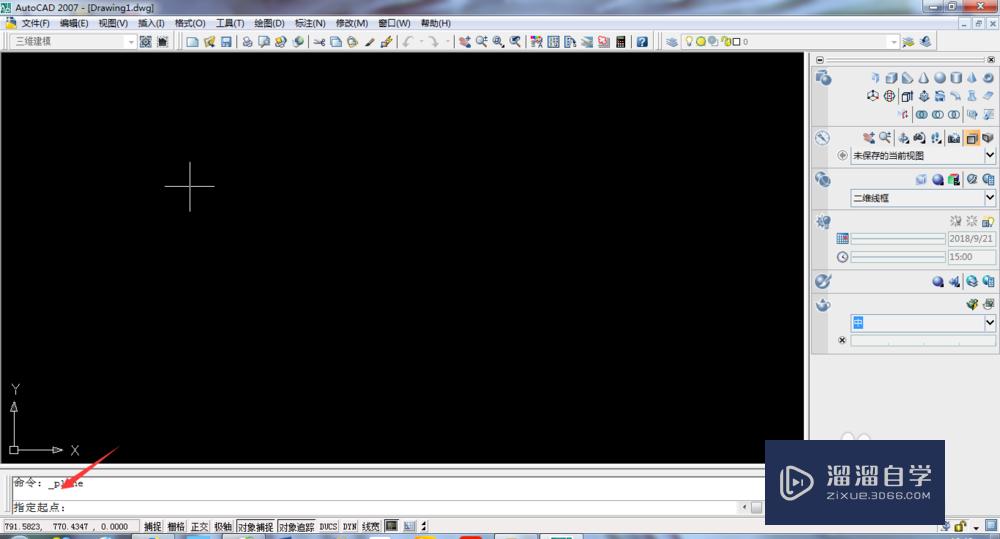Toggle layer 0 freeze sun icon
This screenshot has width=1000, height=539.
[701, 41]
